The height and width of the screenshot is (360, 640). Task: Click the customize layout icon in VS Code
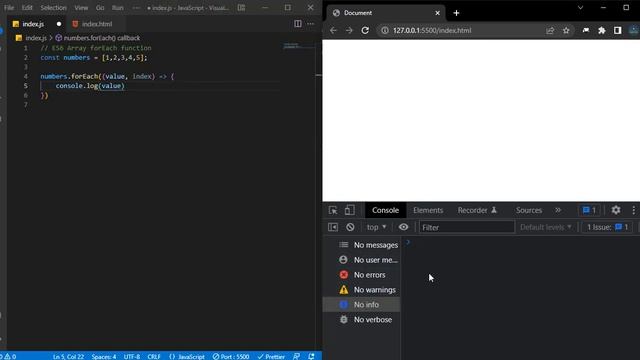242,8
